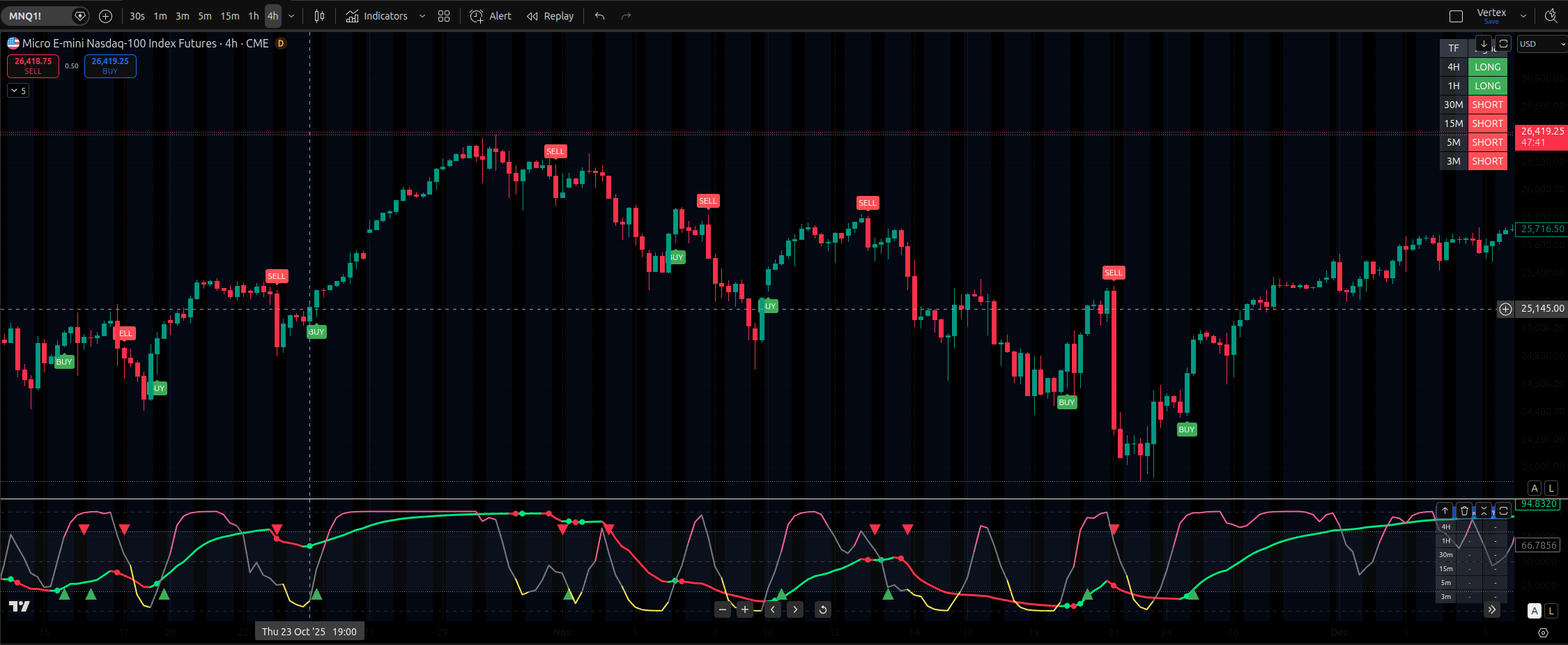Viewport: 1568px width, 645px height.
Task: Open the candlestick chart type selector
Action: 319,16
